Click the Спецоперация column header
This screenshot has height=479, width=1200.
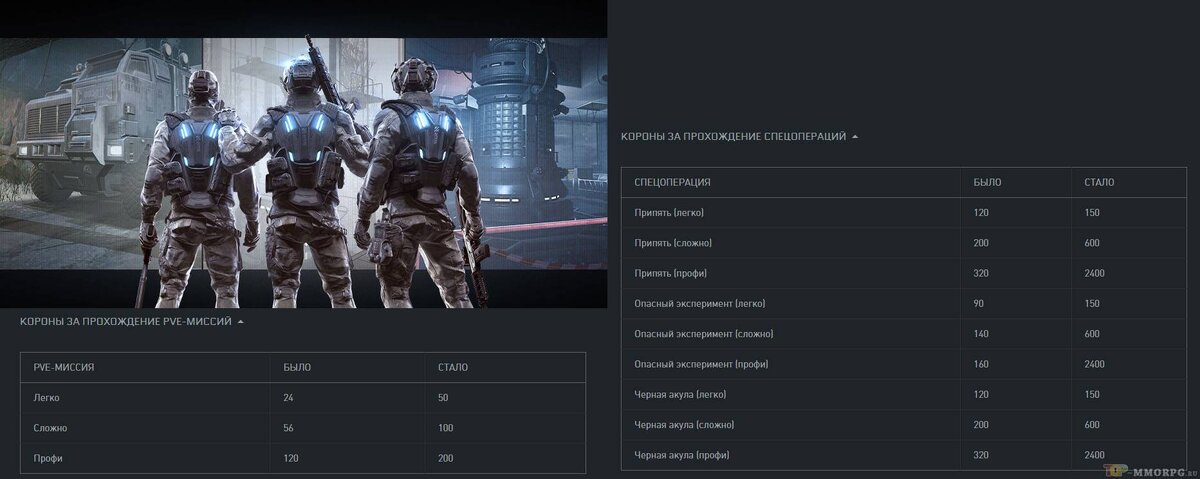672,183
